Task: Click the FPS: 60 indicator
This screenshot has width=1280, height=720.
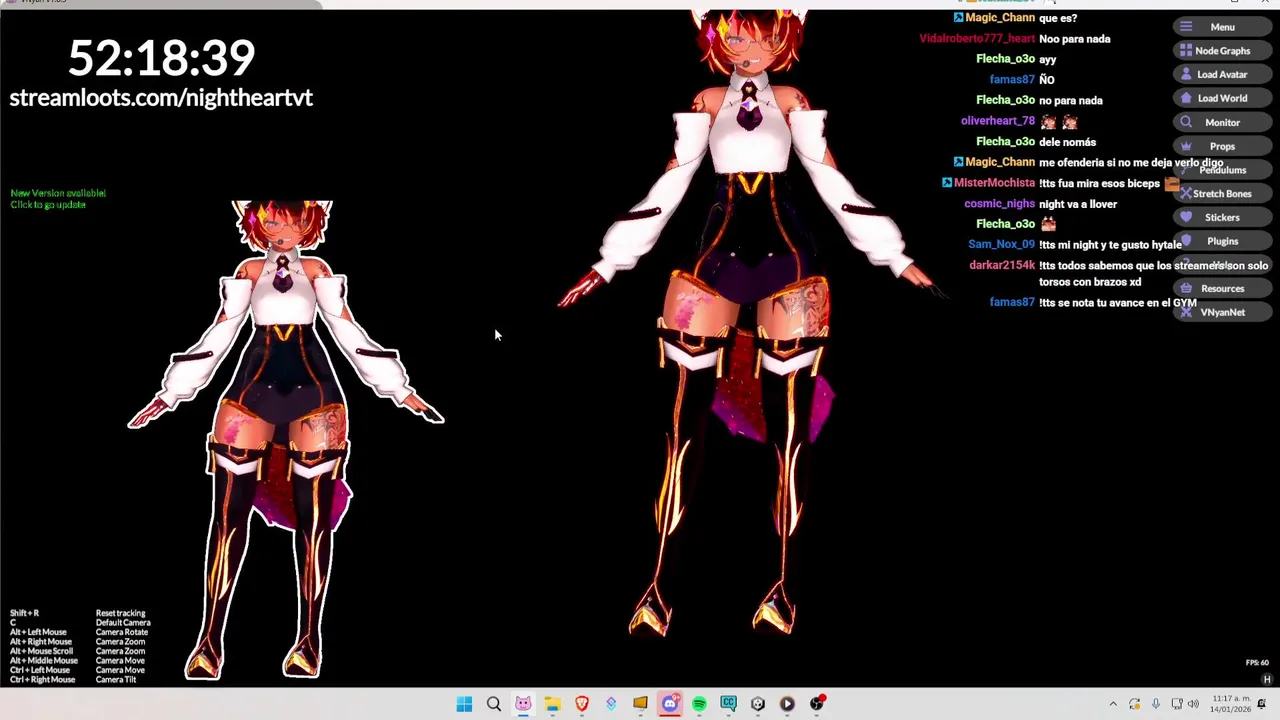Action: [1257, 663]
